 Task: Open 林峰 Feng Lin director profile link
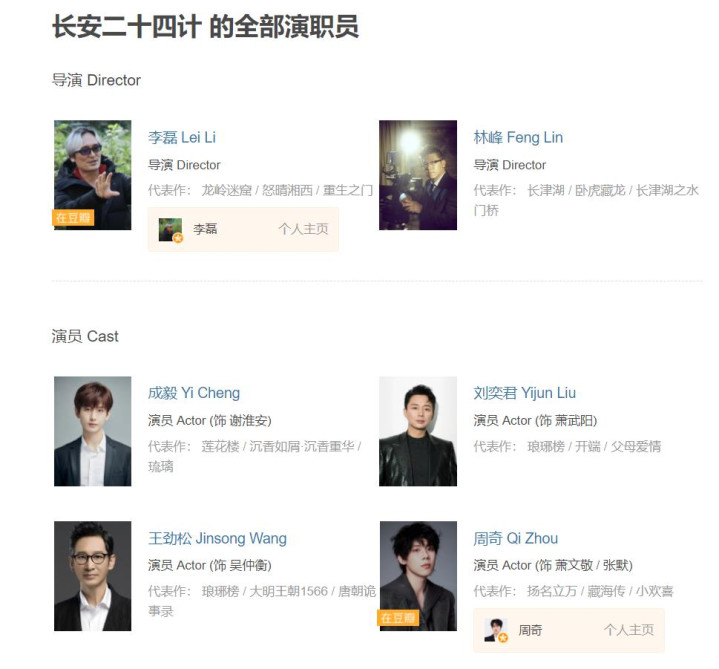(518, 137)
